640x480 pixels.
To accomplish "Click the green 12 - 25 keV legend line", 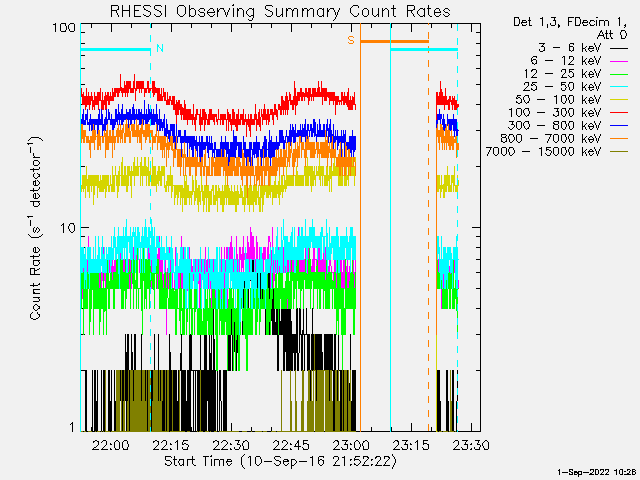I will 619,75.
